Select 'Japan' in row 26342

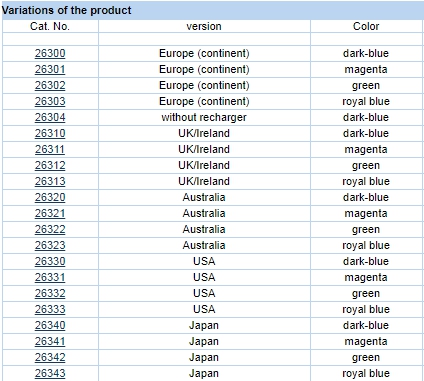204,357
